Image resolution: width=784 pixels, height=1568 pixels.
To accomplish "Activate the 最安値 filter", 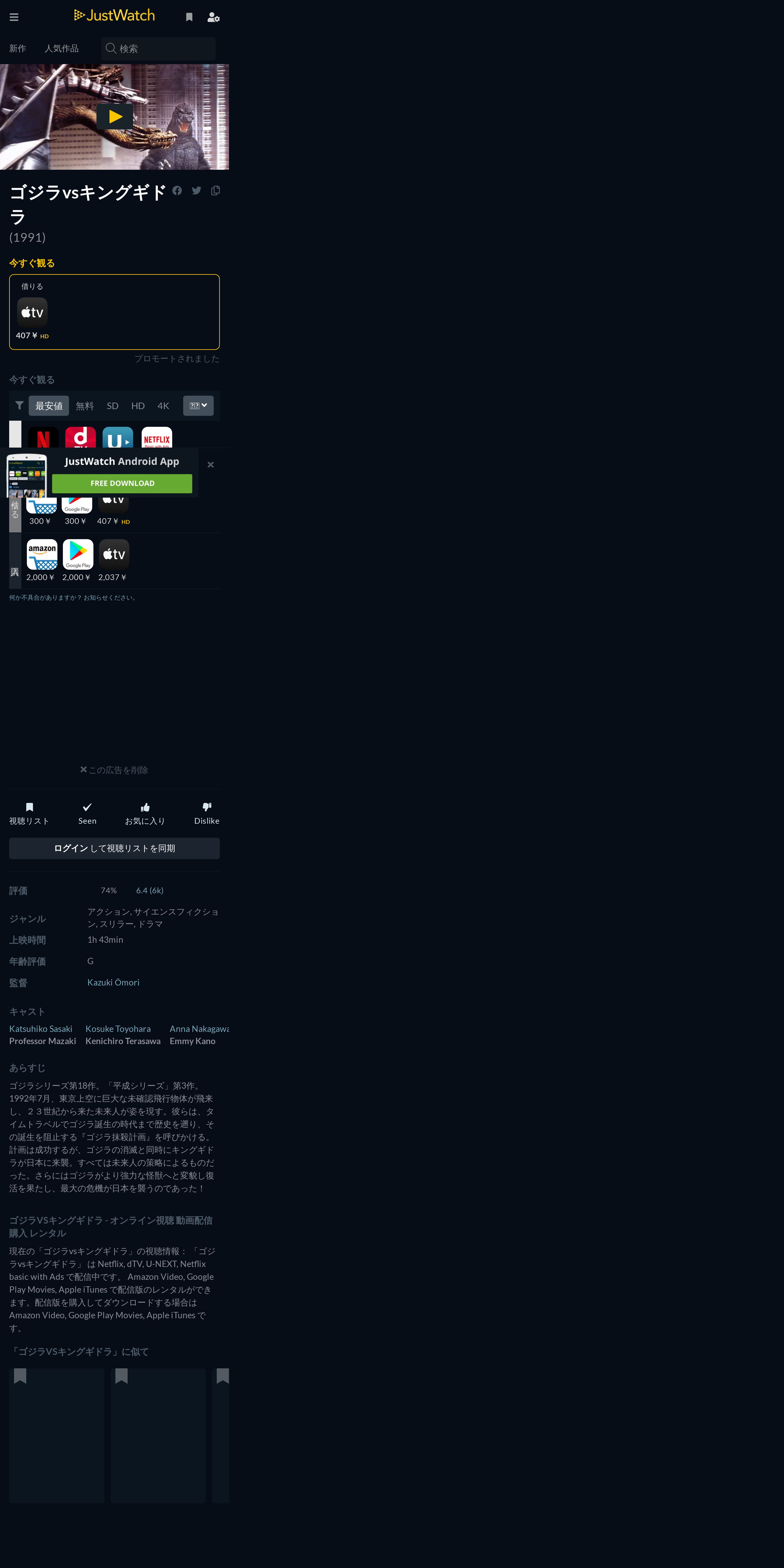I will pyautogui.click(x=49, y=406).
